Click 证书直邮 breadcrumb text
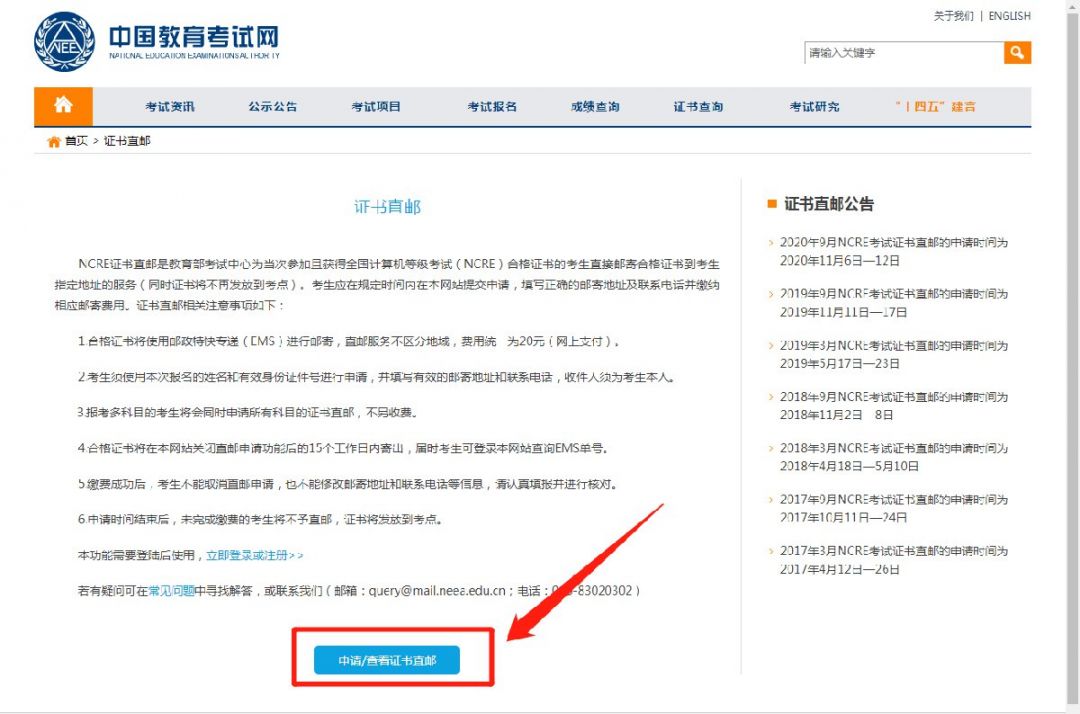 pos(127,141)
